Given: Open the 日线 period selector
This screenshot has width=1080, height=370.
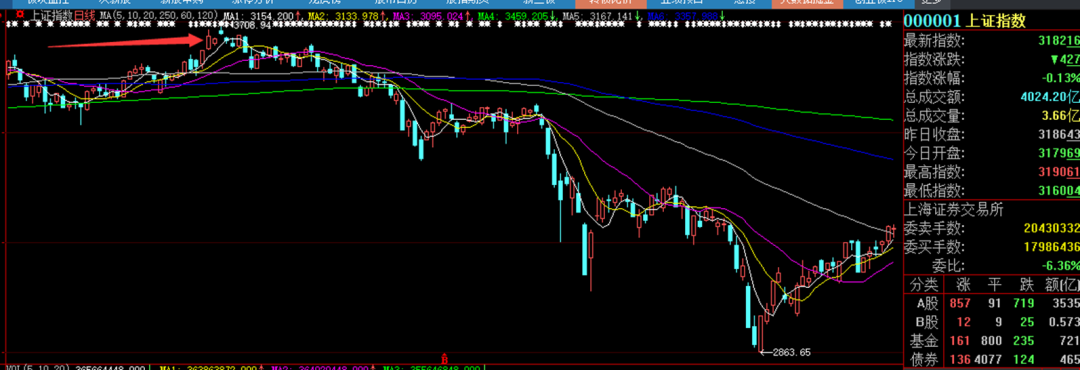Looking at the screenshot, I should [x=84, y=15].
